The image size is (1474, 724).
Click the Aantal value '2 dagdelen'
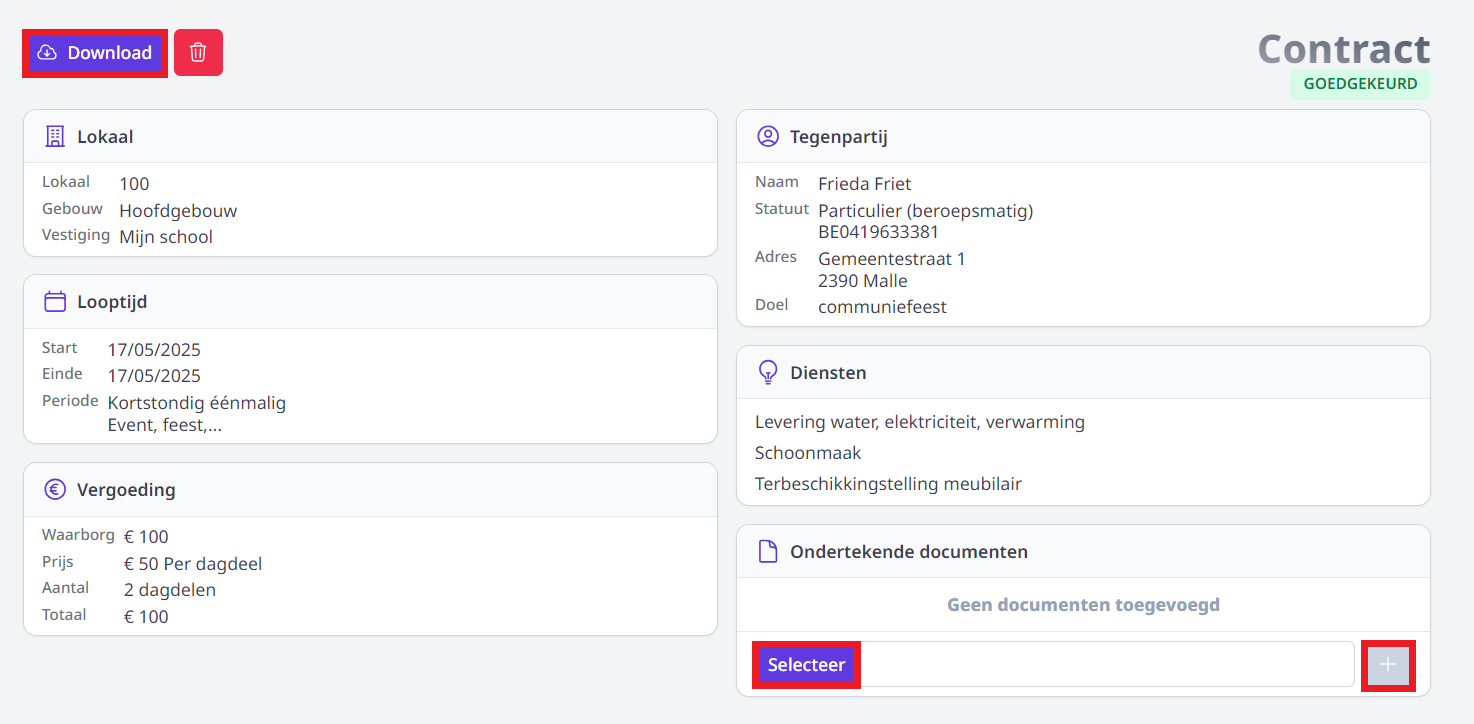170,590
